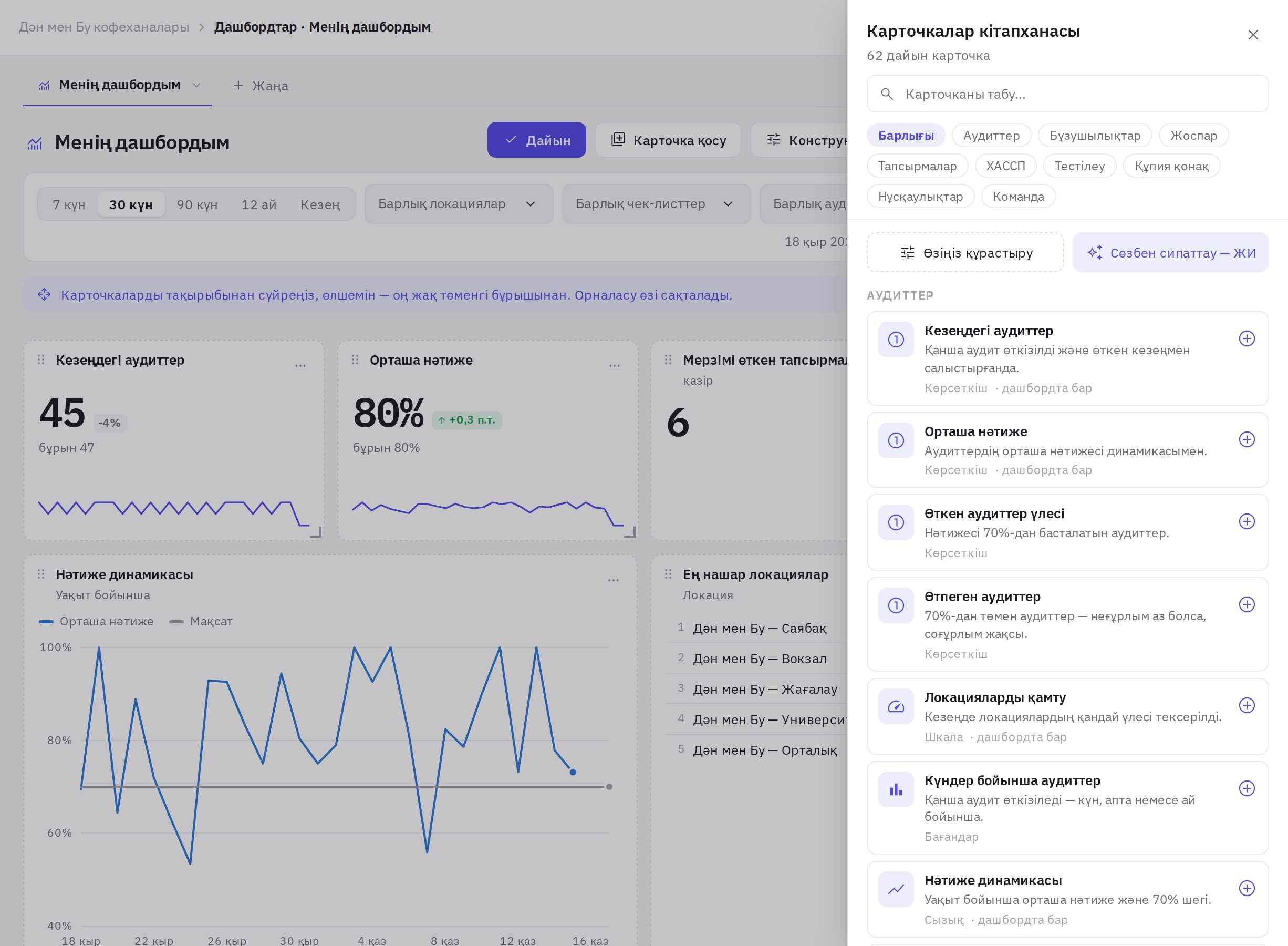The image size is (1288, 946).
Task: Click Өзіңіз құрастыру button
Action: (x=965, y=253)
